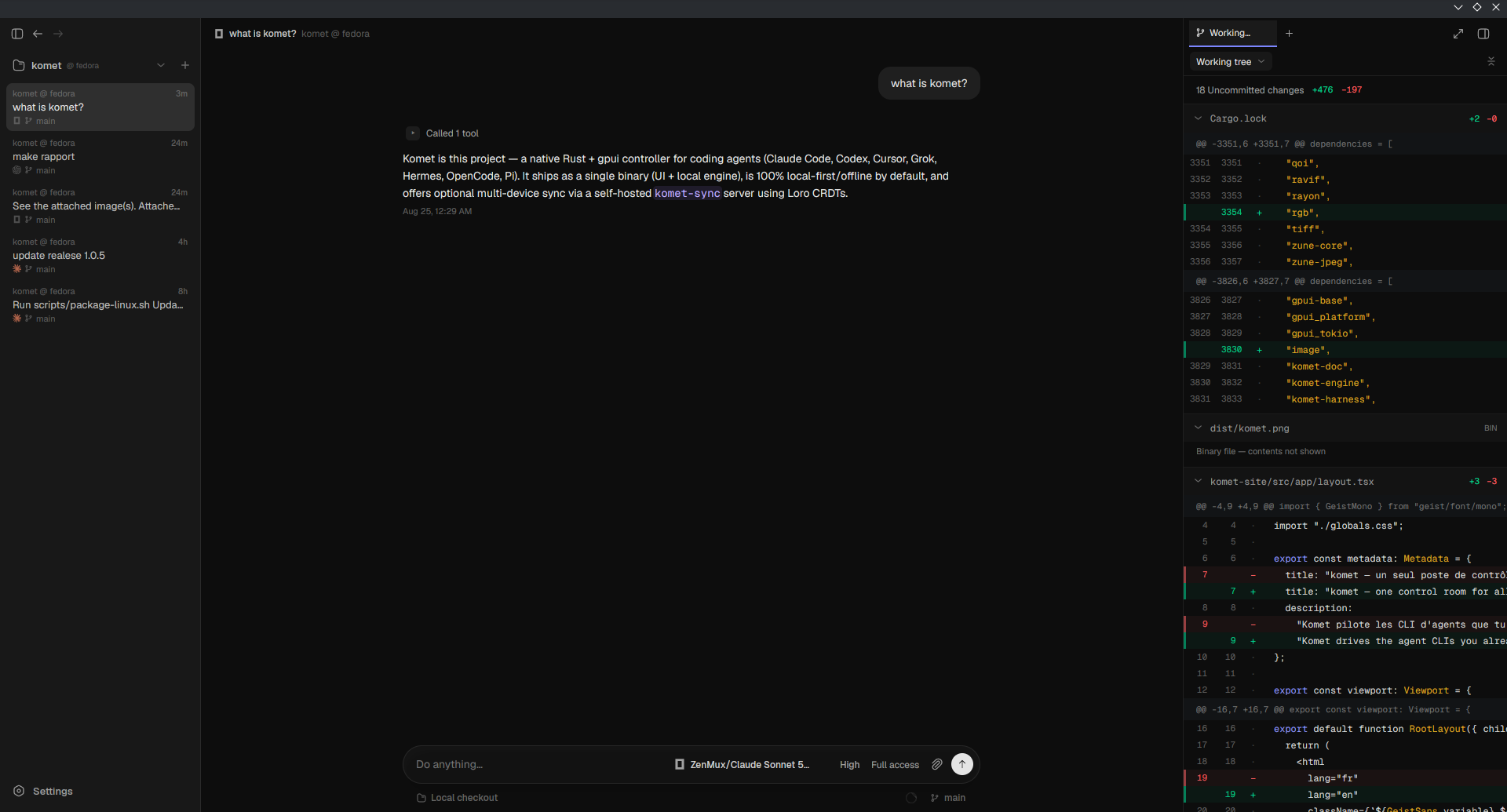This screenshot has width=1507, height=812.
Task: Attach a file with the paperclip icon
Action: 937,764
